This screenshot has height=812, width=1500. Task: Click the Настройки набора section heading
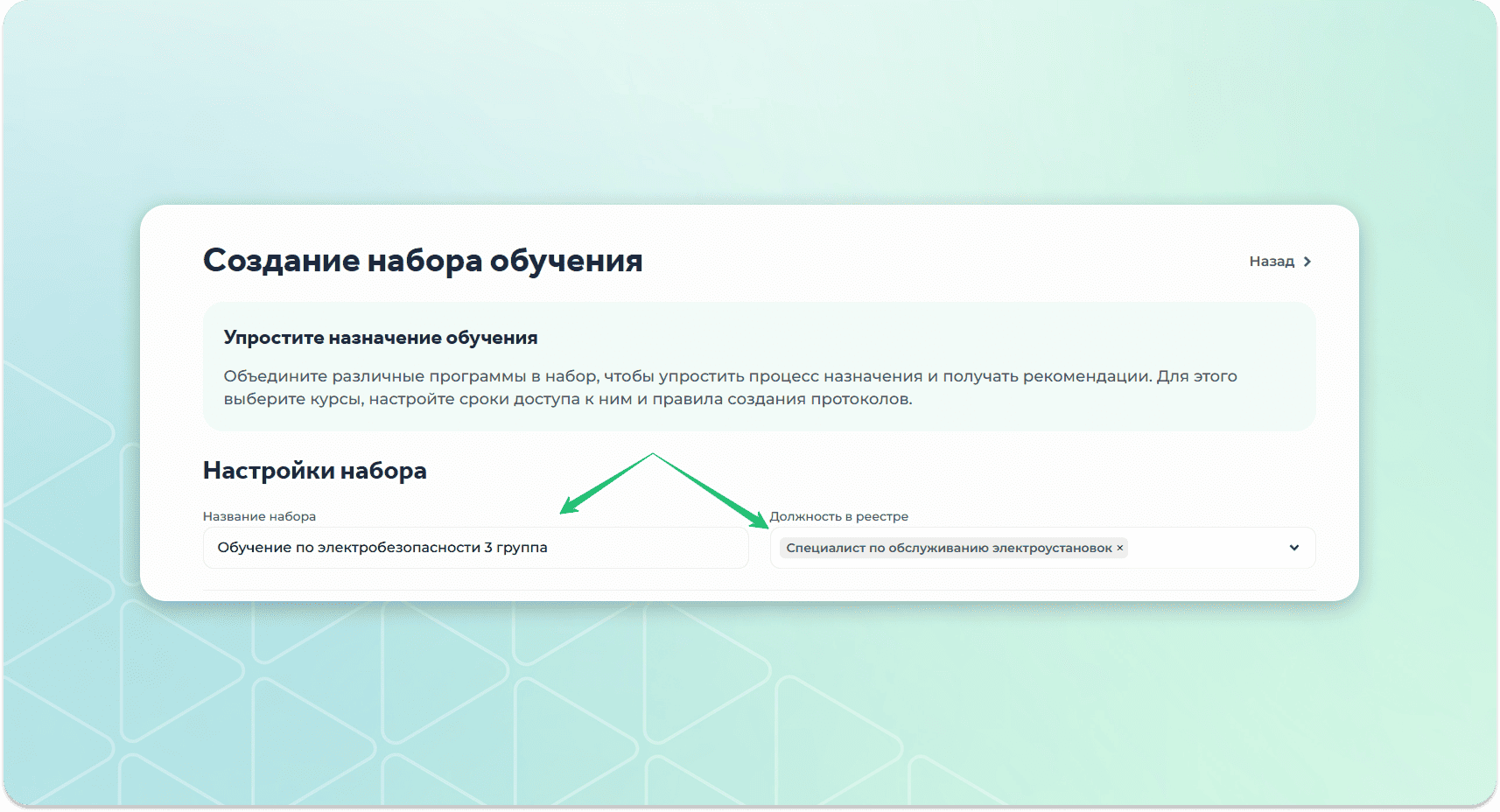coord(315,471)
